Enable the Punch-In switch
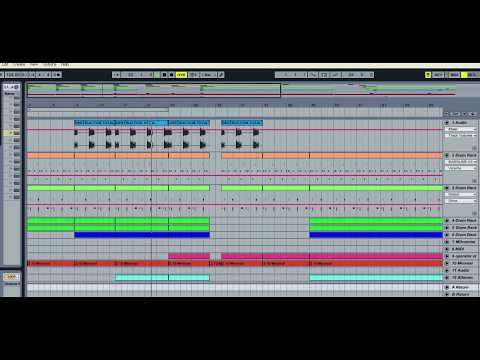The height and width of the screenshot is (360, 480). click(313, 75)
